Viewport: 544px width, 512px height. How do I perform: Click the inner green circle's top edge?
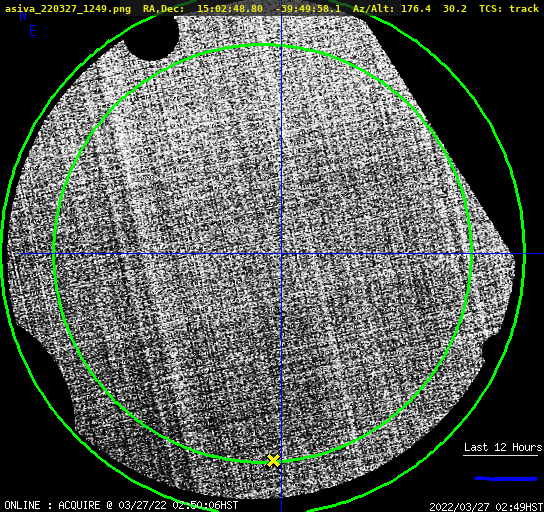click(x=264, y=45)
